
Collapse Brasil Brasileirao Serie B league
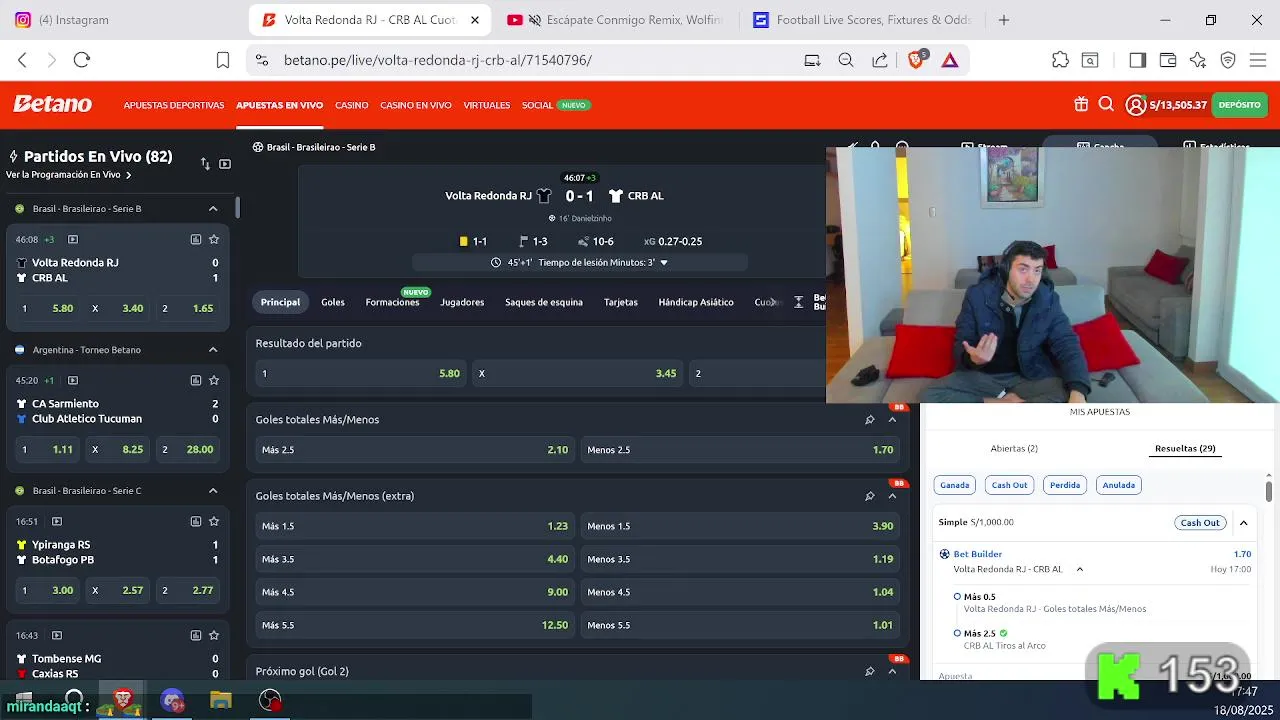(213, 208)
